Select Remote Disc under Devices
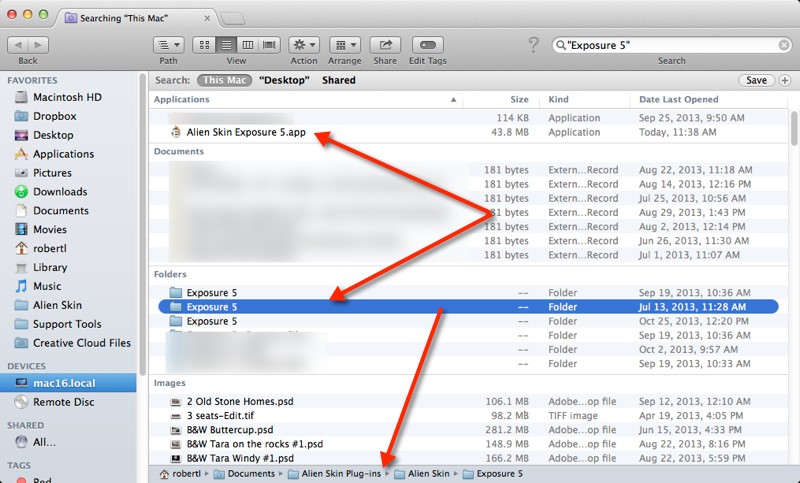800x483 pixels. (x=65, y=401)
